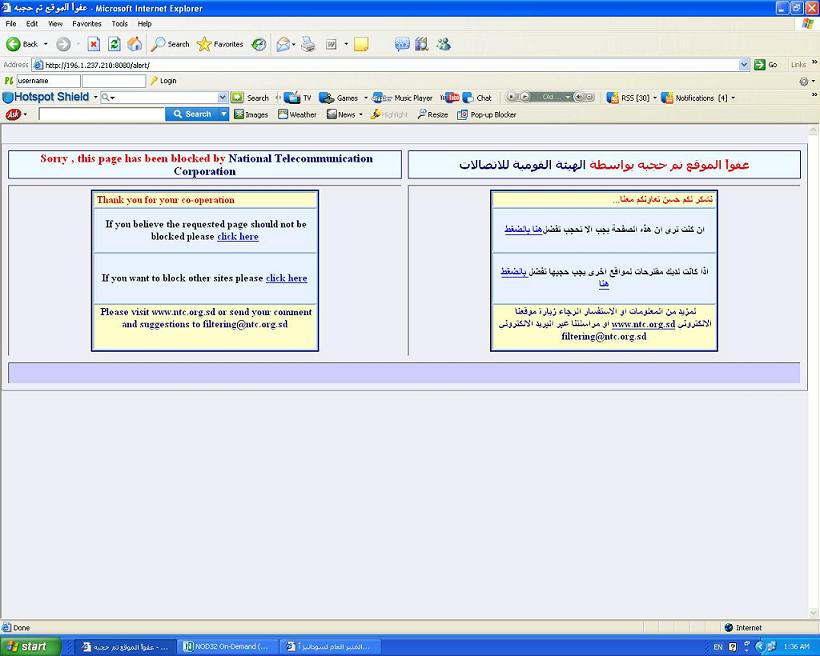Image resolution: width=820 pixels, height=656 pixels.
Task: Open the File menu
Action: click(11, 24)
